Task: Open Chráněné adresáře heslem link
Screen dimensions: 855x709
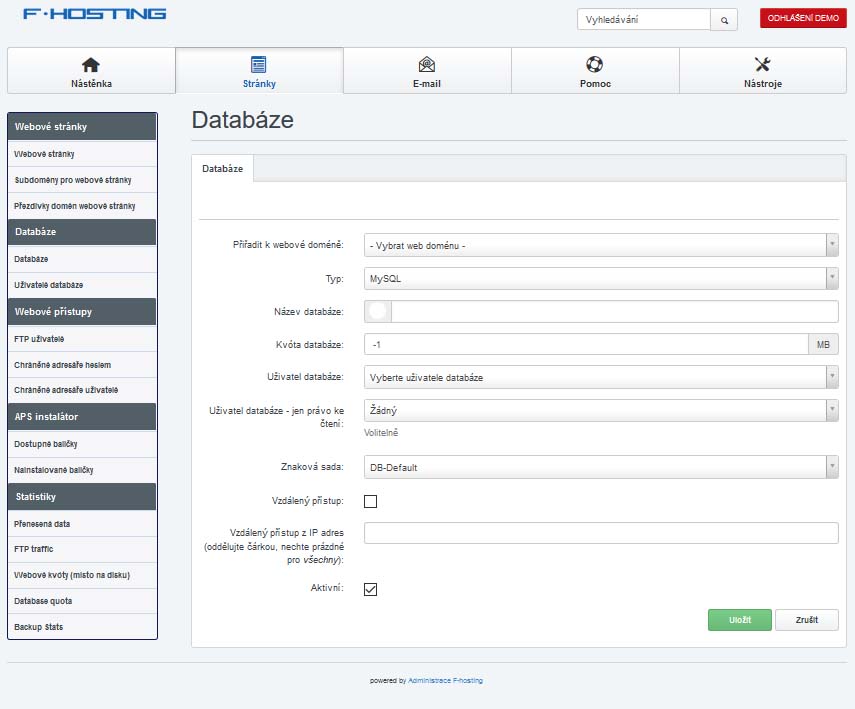Action: coord(82,364)
